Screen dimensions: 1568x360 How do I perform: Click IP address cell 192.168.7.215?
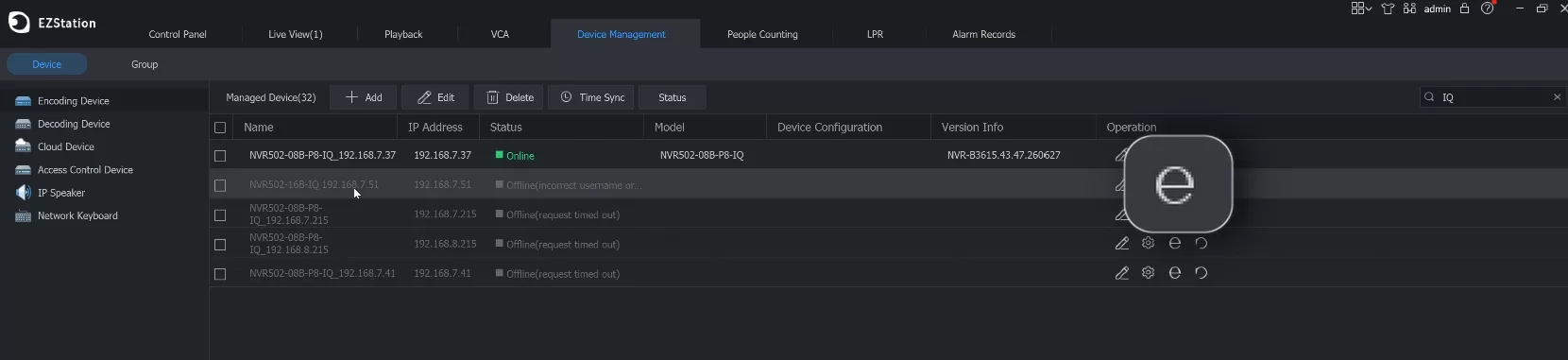click(445, 214)
